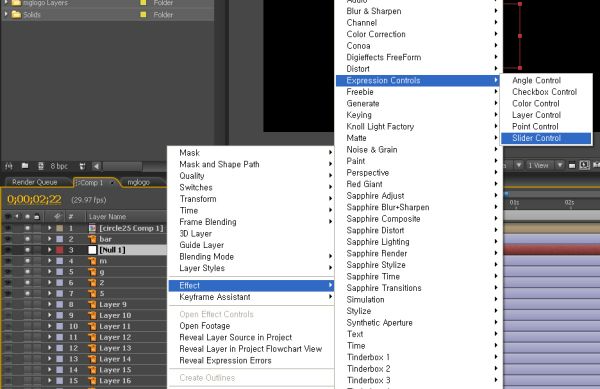The image size is (600, 389).
Task: Expand the Solids folder in the project panel
Action: [6, 15]
